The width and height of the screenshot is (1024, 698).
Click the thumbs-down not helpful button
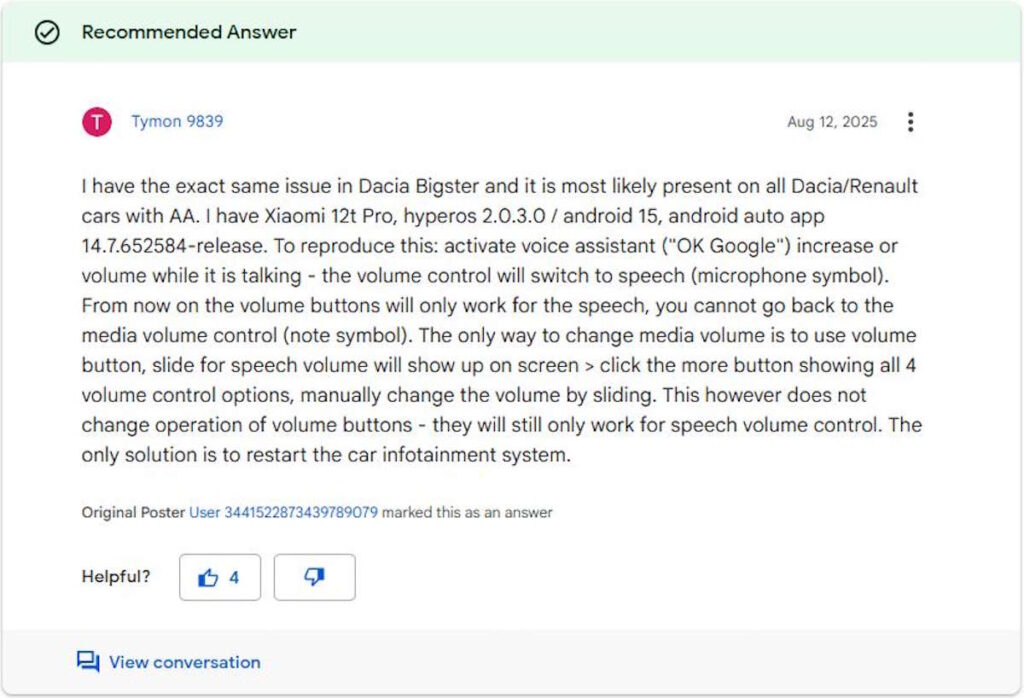pos(314,577)
